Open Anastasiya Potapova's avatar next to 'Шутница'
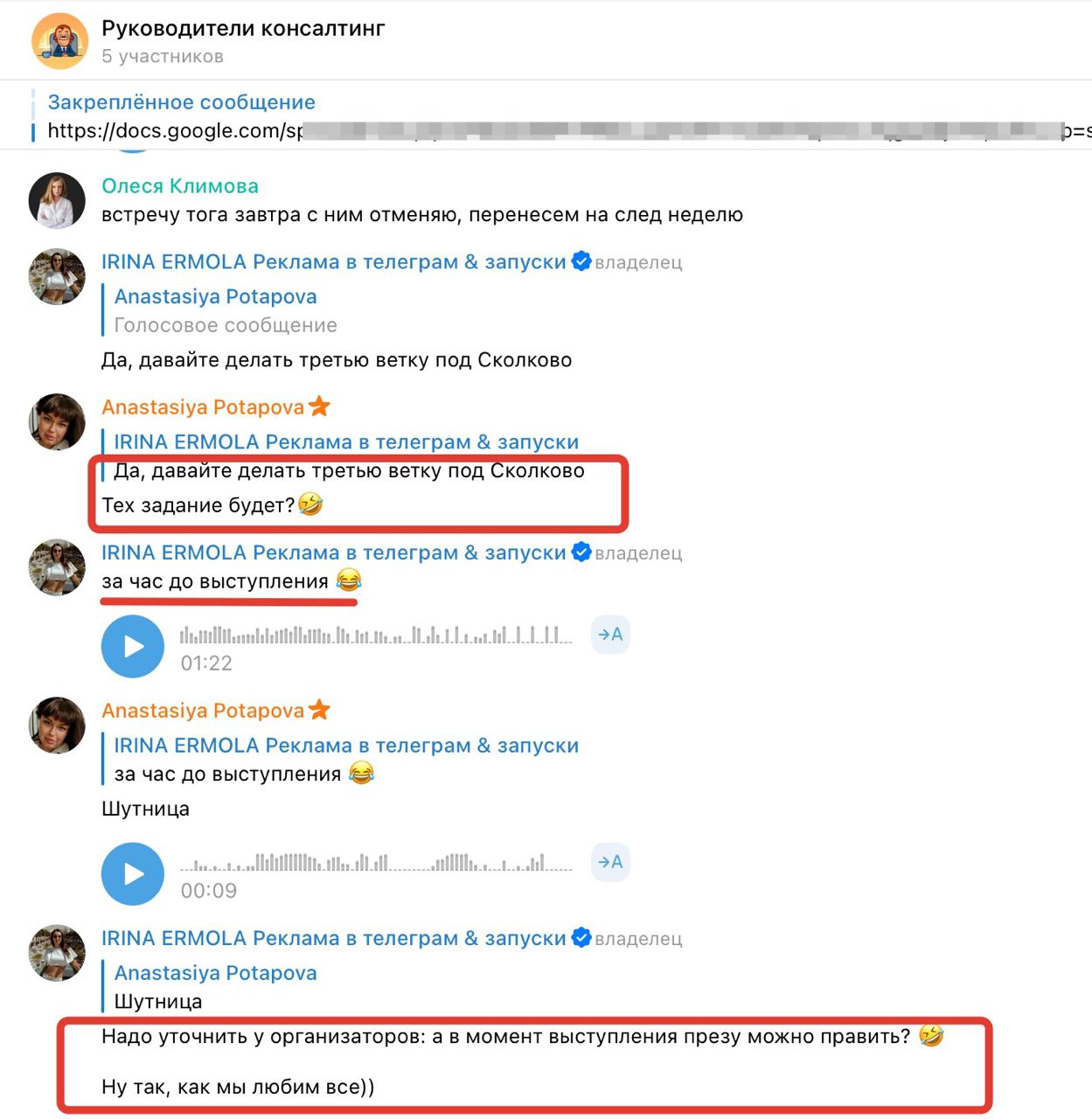Viewport: 1092px width, 1119px height. tap(57, 725)
